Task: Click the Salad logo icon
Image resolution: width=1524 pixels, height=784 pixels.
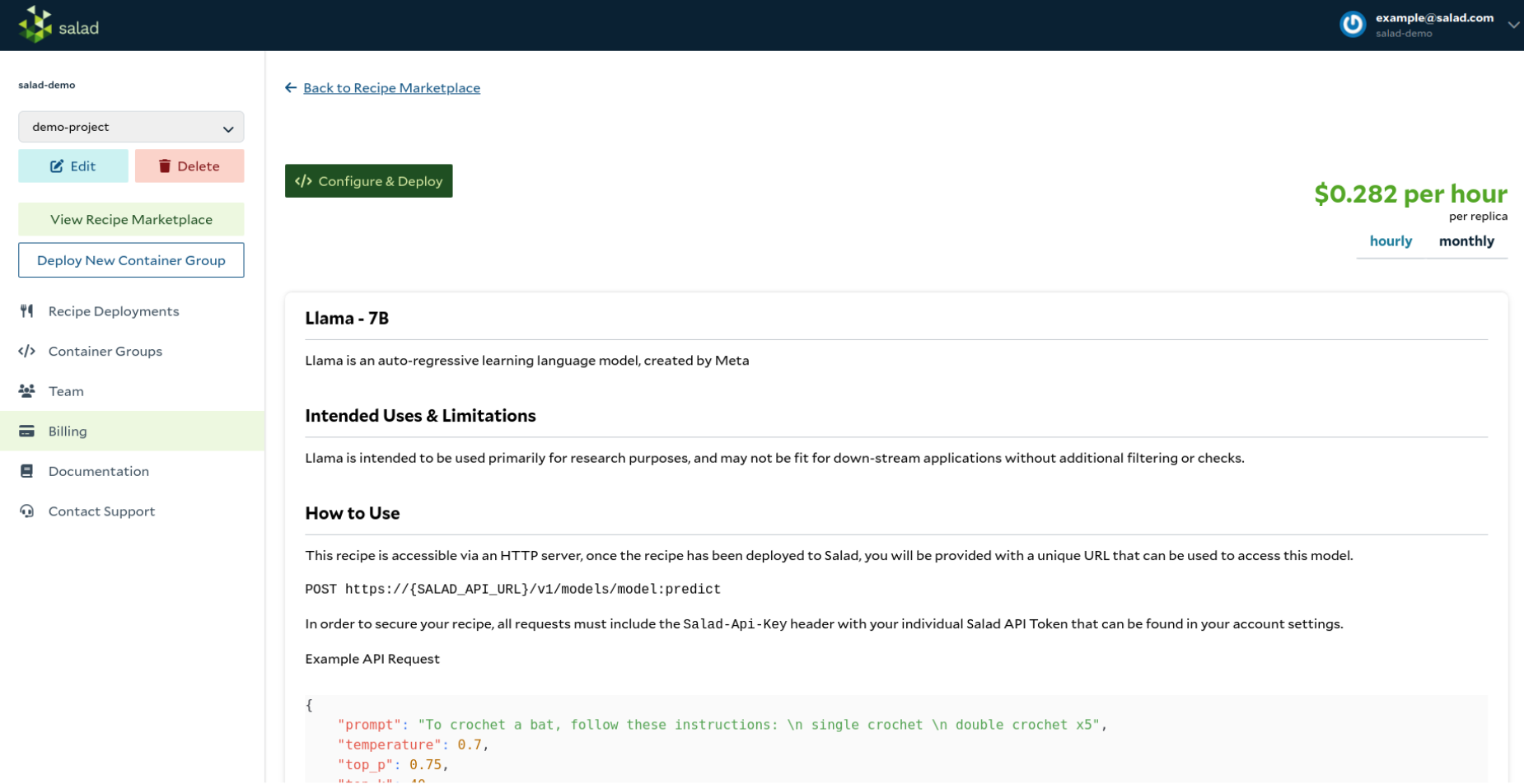Action: point(35,25)
